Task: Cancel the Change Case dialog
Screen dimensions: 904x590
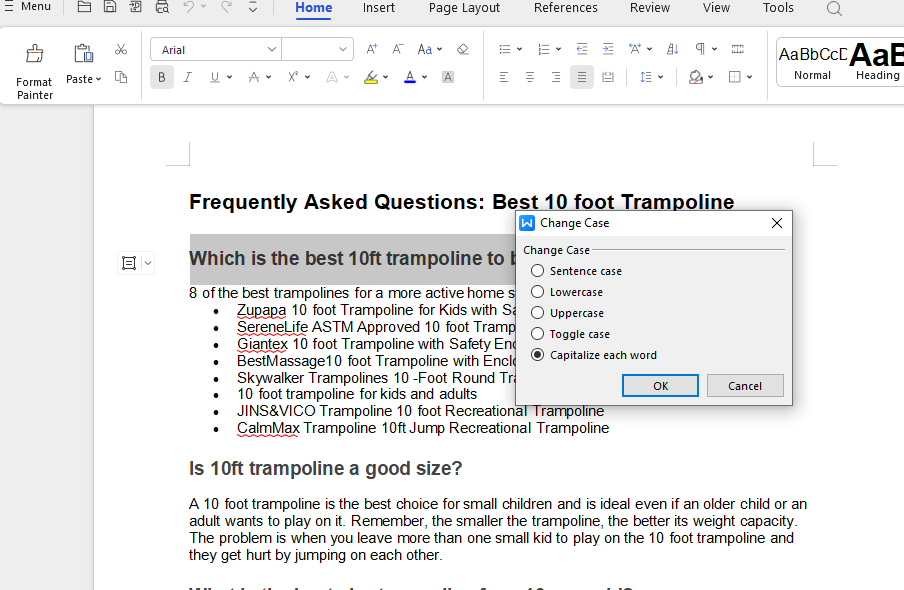Action: (745, 385)
